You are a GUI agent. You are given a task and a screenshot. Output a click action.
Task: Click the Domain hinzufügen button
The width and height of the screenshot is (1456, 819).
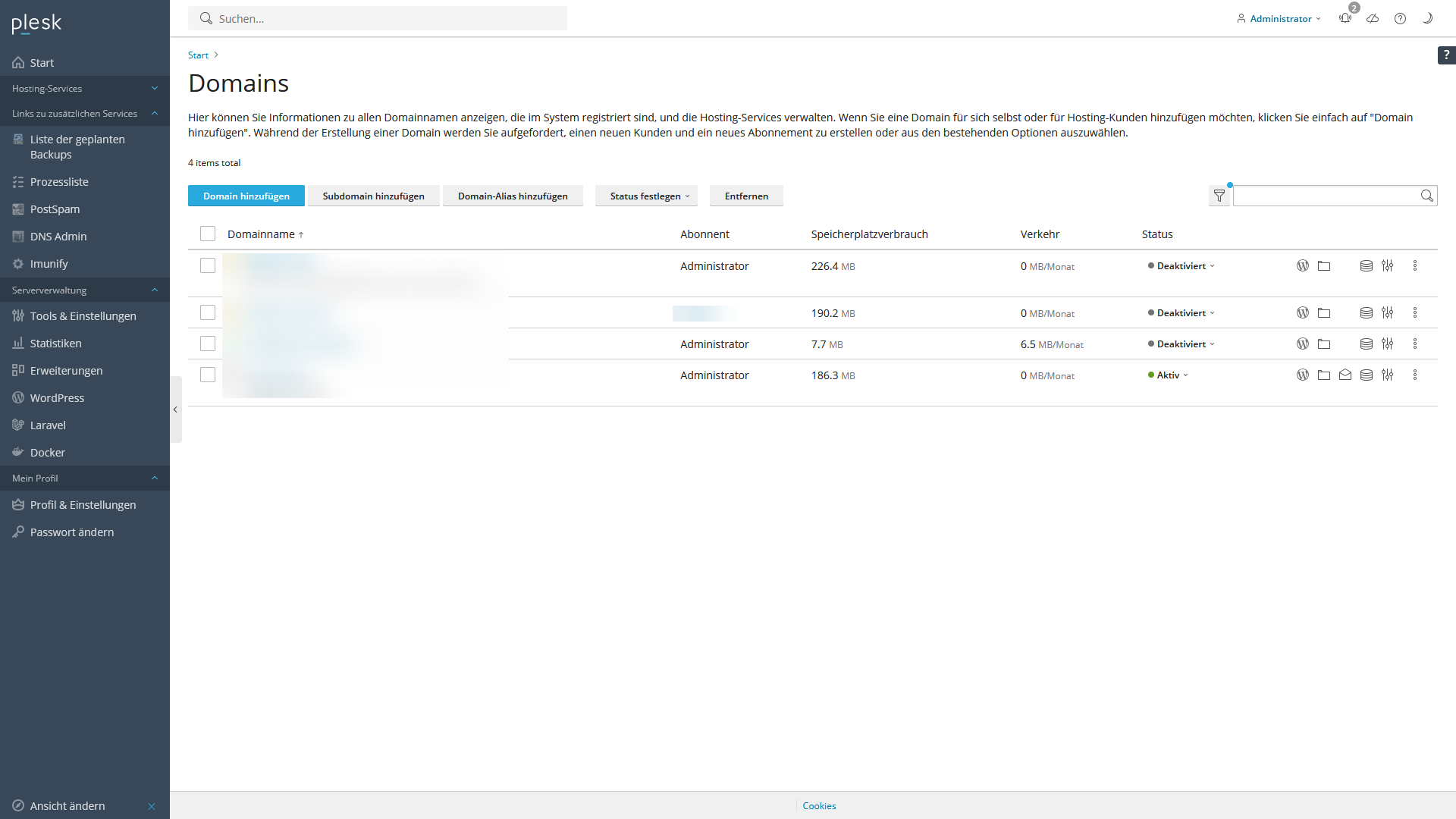tap(246, 196)
